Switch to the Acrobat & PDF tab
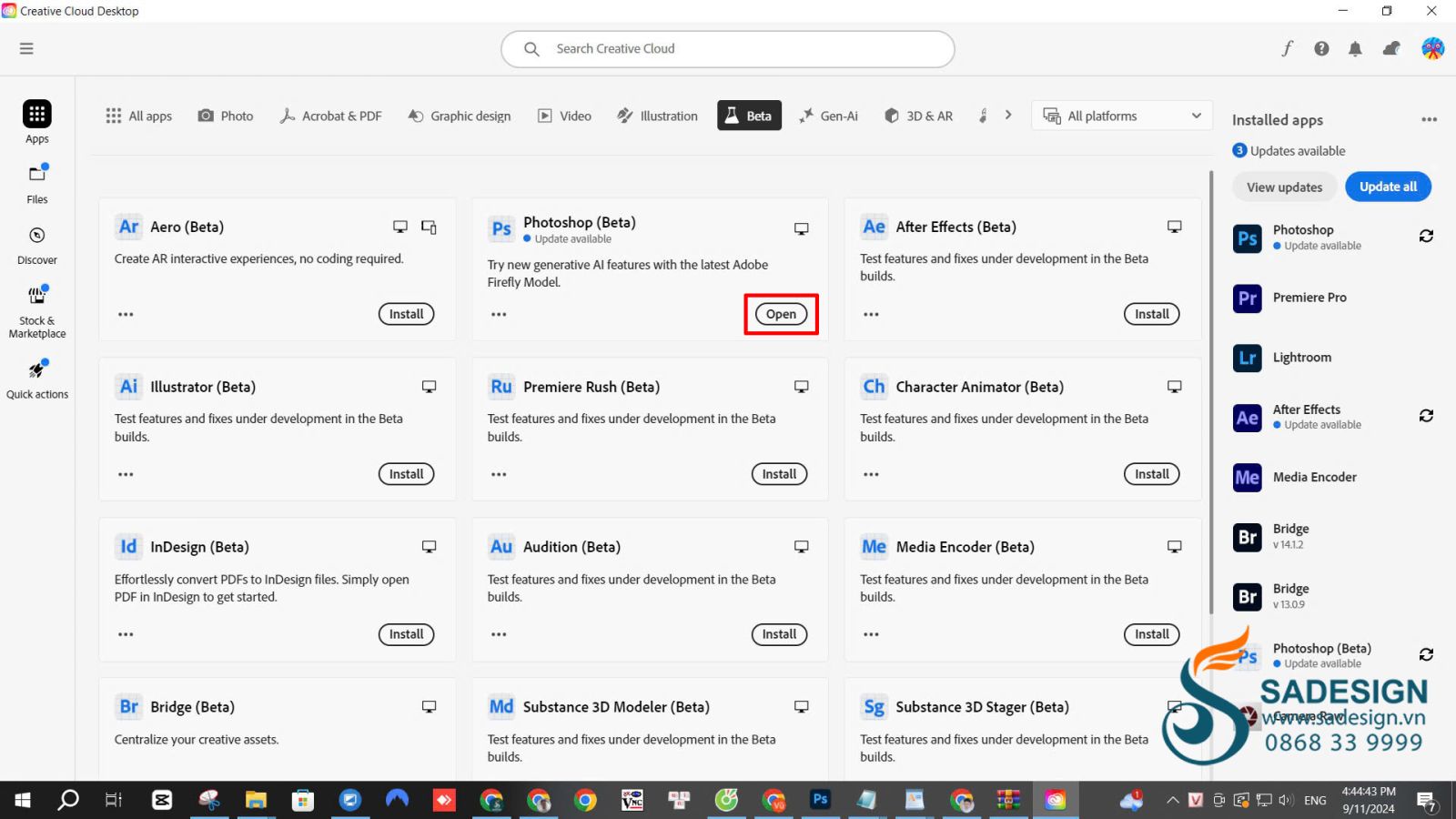1456x819 pixels. (x=330, y=116)
